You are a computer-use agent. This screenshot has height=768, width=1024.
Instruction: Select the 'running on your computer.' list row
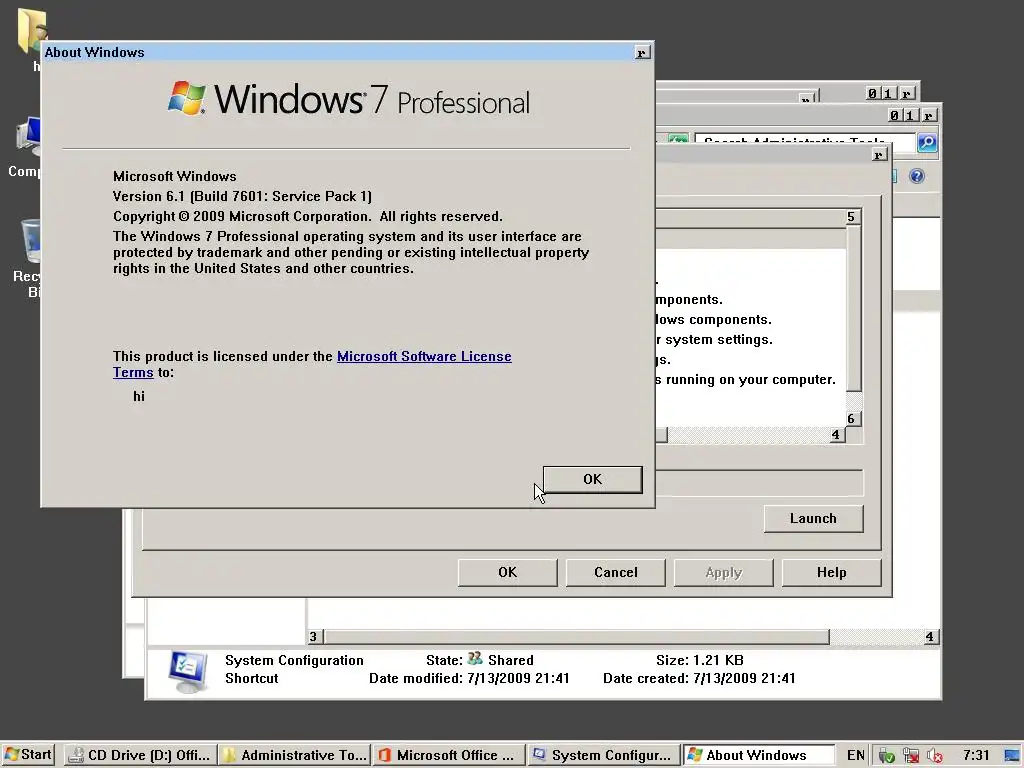750,379
